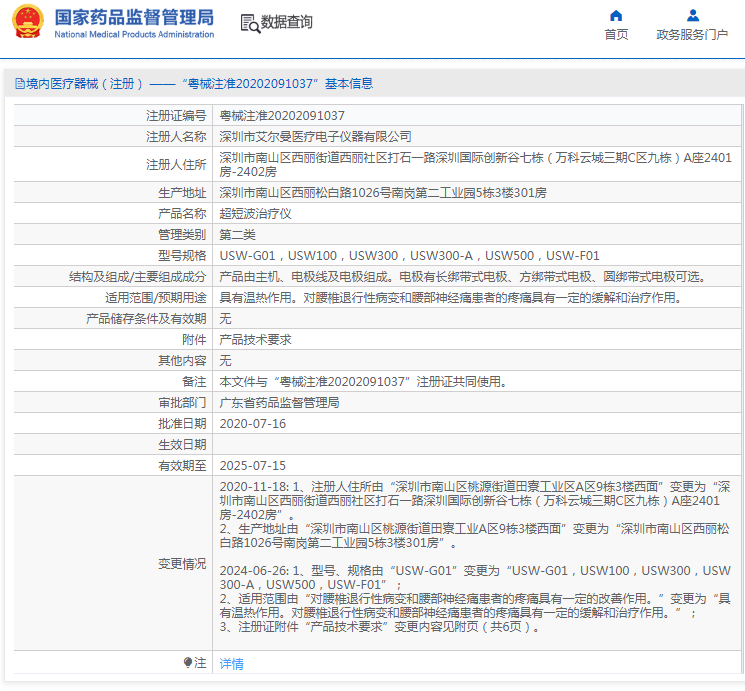Click the 境内医疗器械（注册）section header text
The width and height of the screenshot is (745, 691).
pyautogui.click(x=86, y=84)
